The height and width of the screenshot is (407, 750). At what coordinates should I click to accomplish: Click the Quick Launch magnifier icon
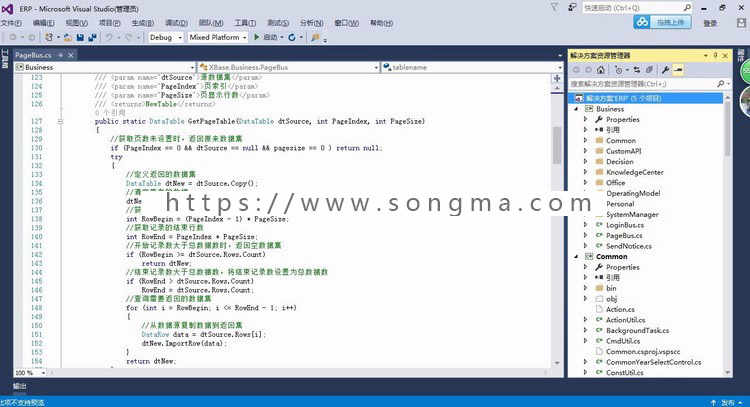(687, 7)
